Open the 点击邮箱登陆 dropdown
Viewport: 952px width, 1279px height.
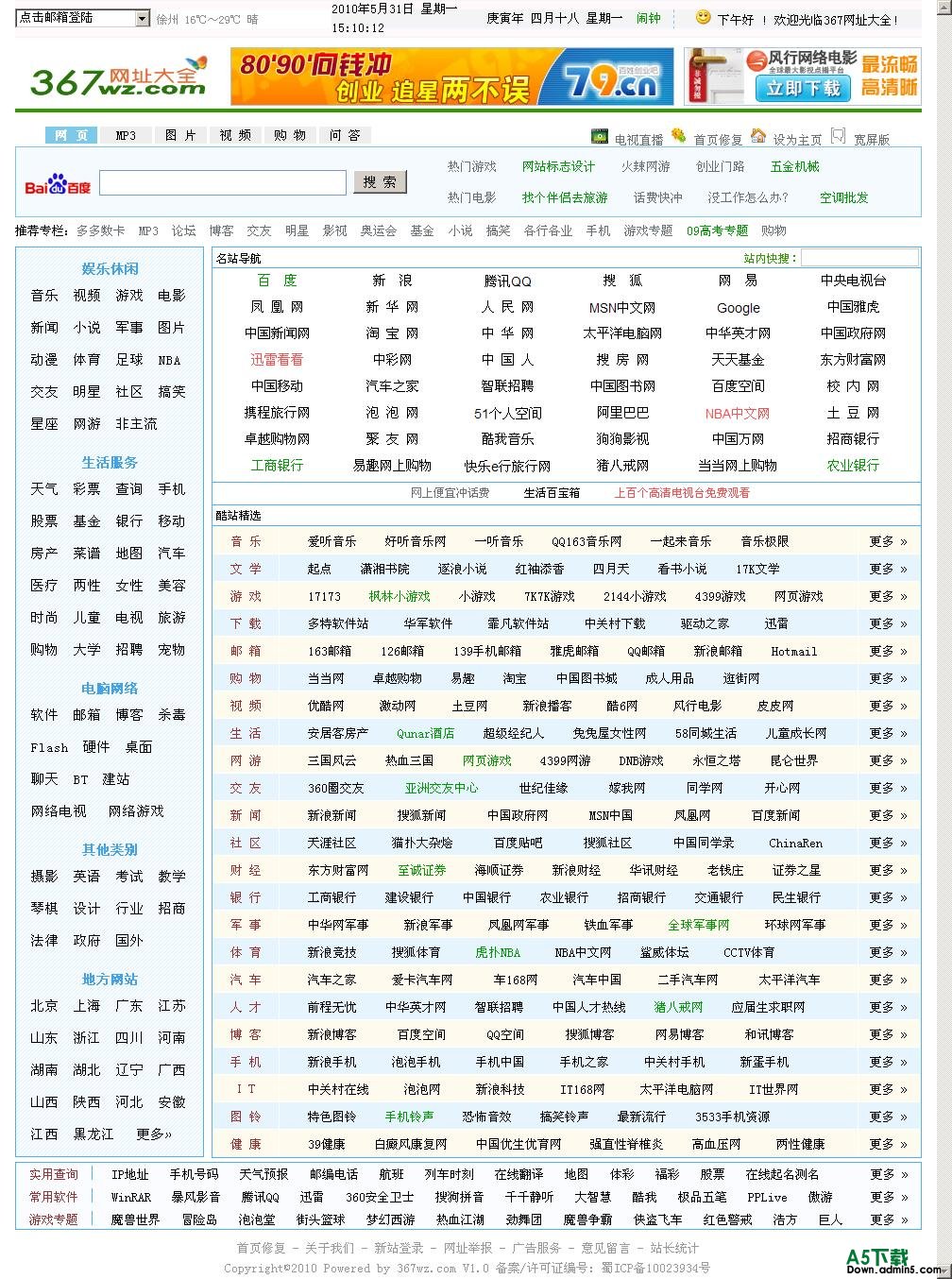tap(83, 18)
